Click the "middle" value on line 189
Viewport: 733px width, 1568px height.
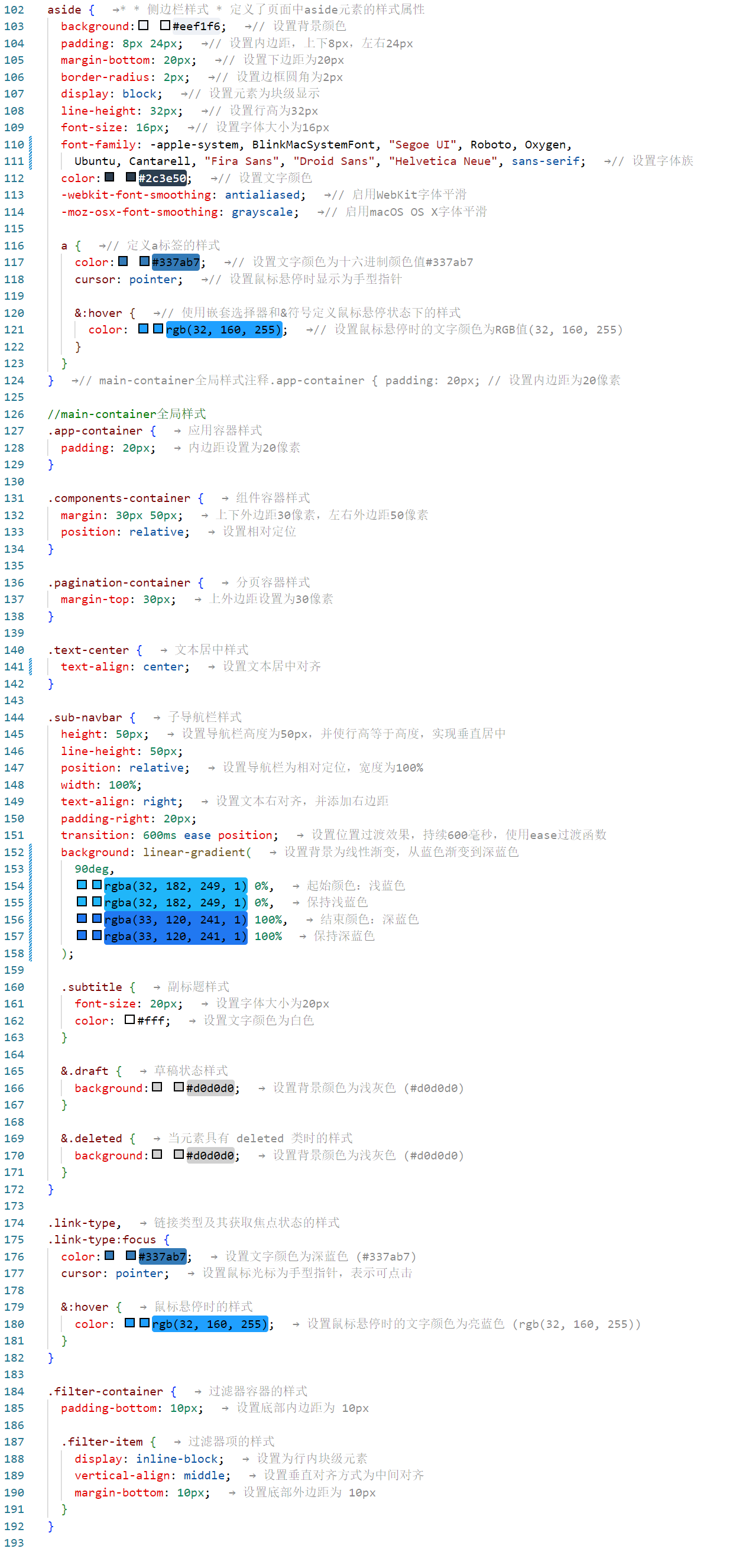pos(204,1476)
